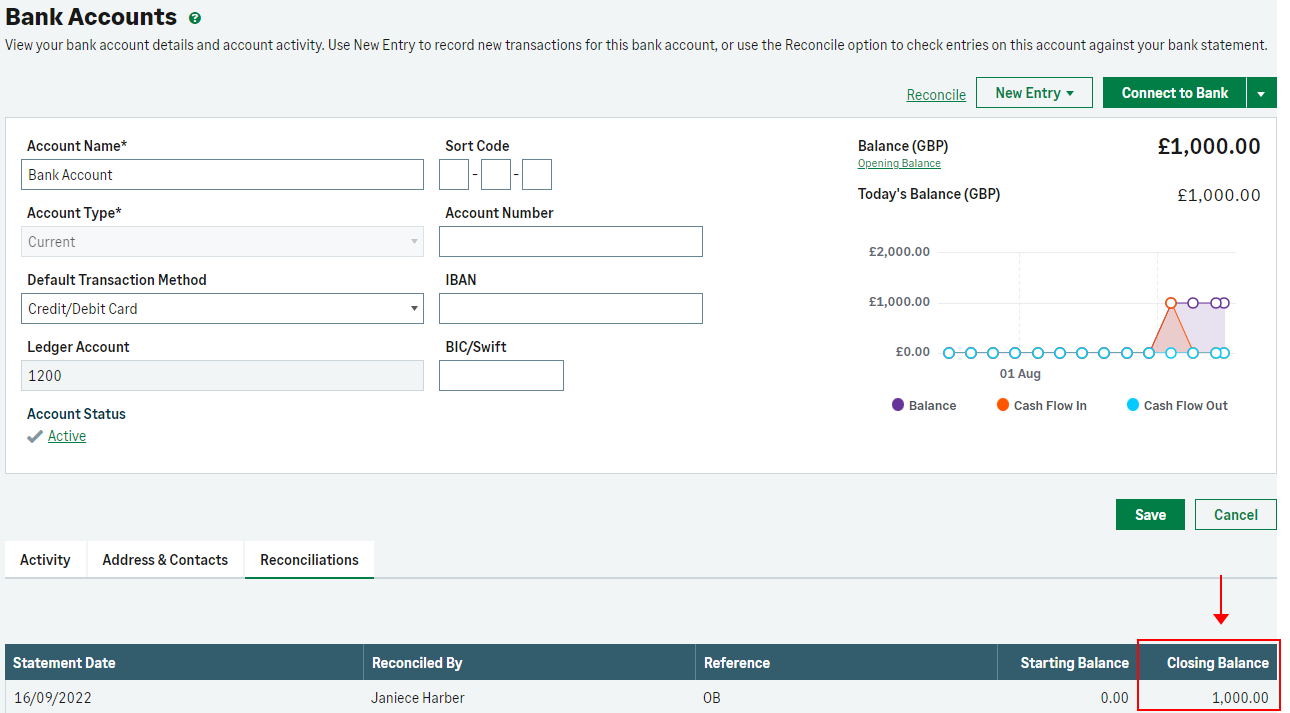Select the Reconciliations tab
The width and height of the screenshot is (1290, 713).
[309, 560]
